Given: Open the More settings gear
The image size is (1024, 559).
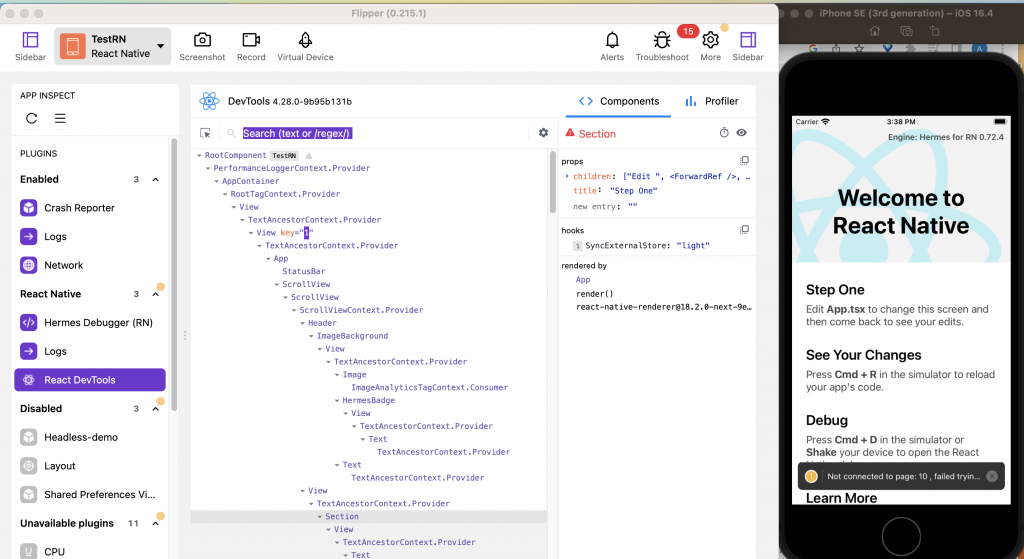Looking at the screenshot, I should point(711,40).
